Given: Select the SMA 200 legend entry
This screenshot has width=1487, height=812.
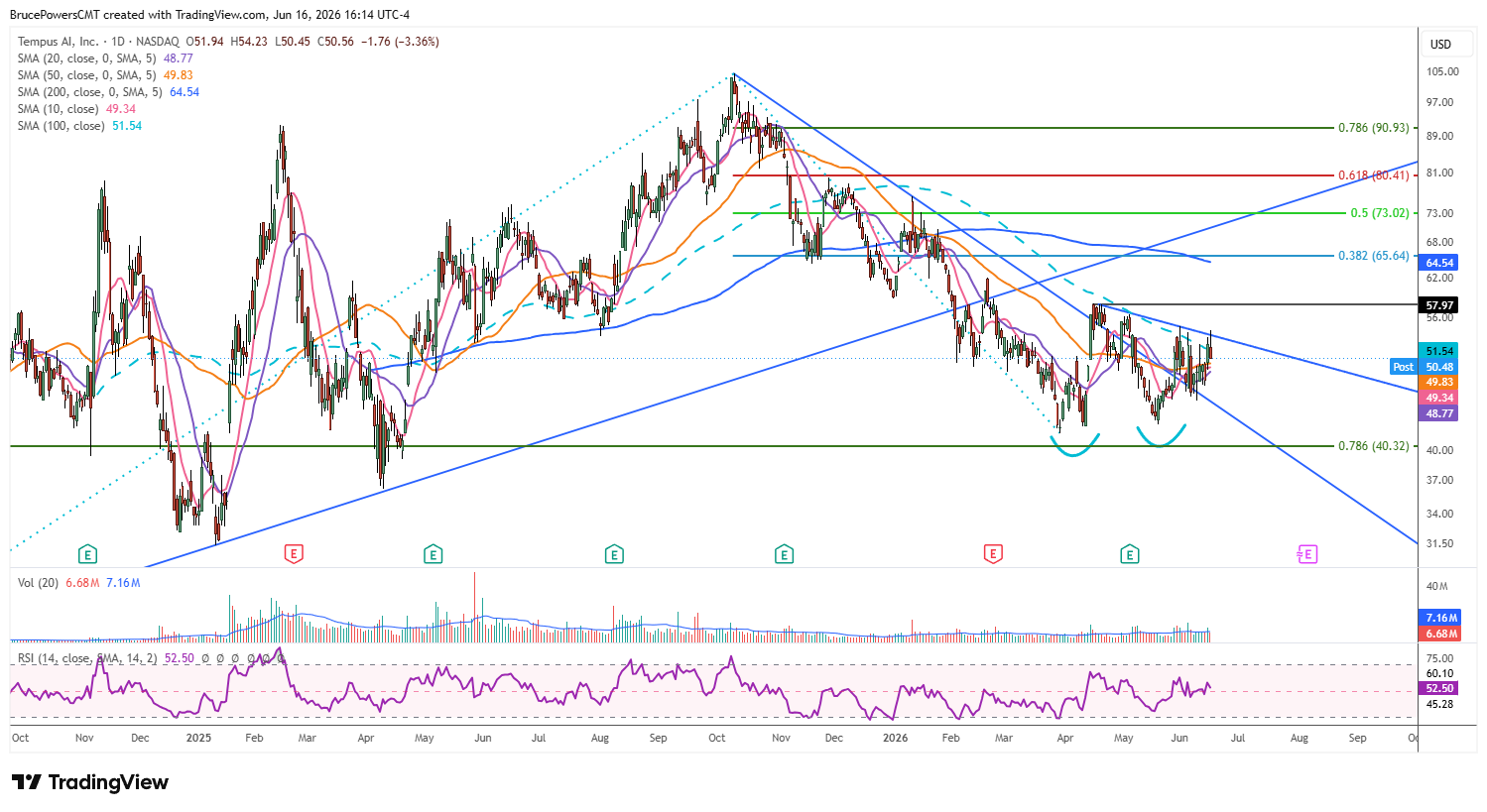Looking at the screenshot, I should pos(108,92).
